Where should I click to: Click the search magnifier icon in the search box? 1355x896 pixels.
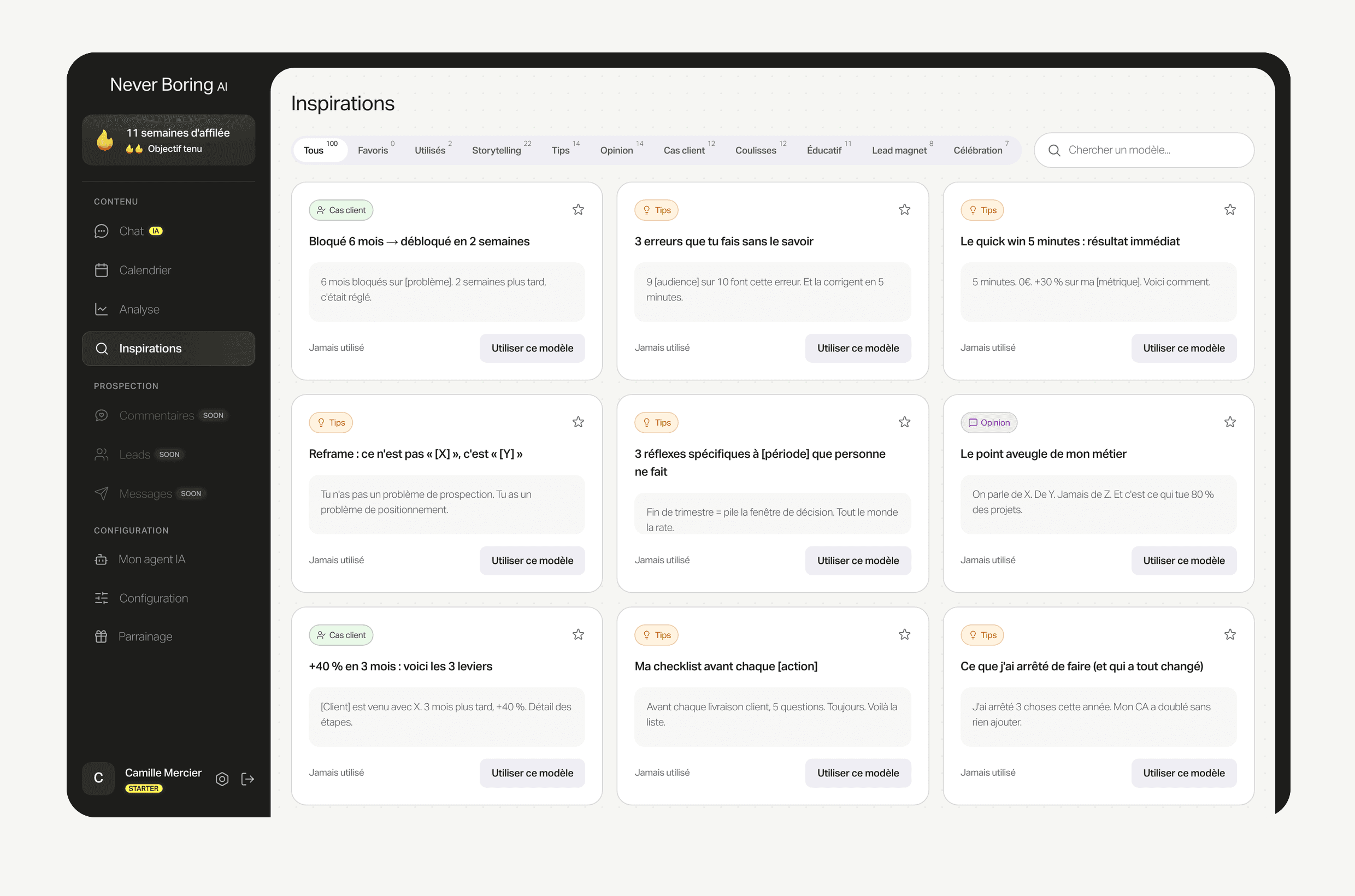coord(1054,150)
